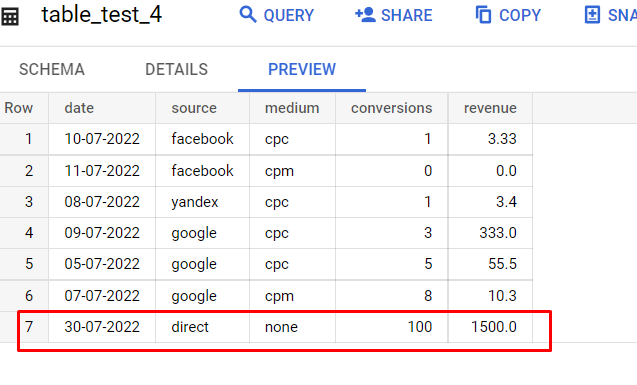Click the date column header
Image resolution: width=637 pixels, height=385 pixels.
coord(79,108)
